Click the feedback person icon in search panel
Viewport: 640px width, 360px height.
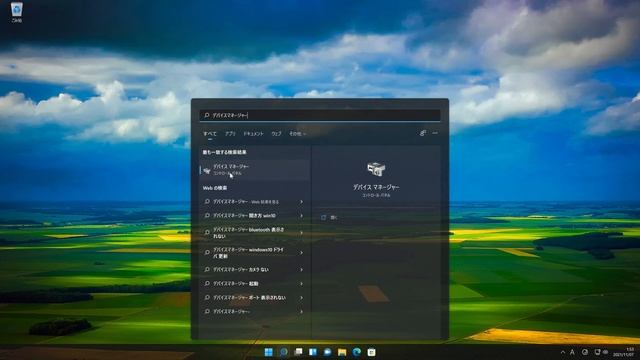423,133
